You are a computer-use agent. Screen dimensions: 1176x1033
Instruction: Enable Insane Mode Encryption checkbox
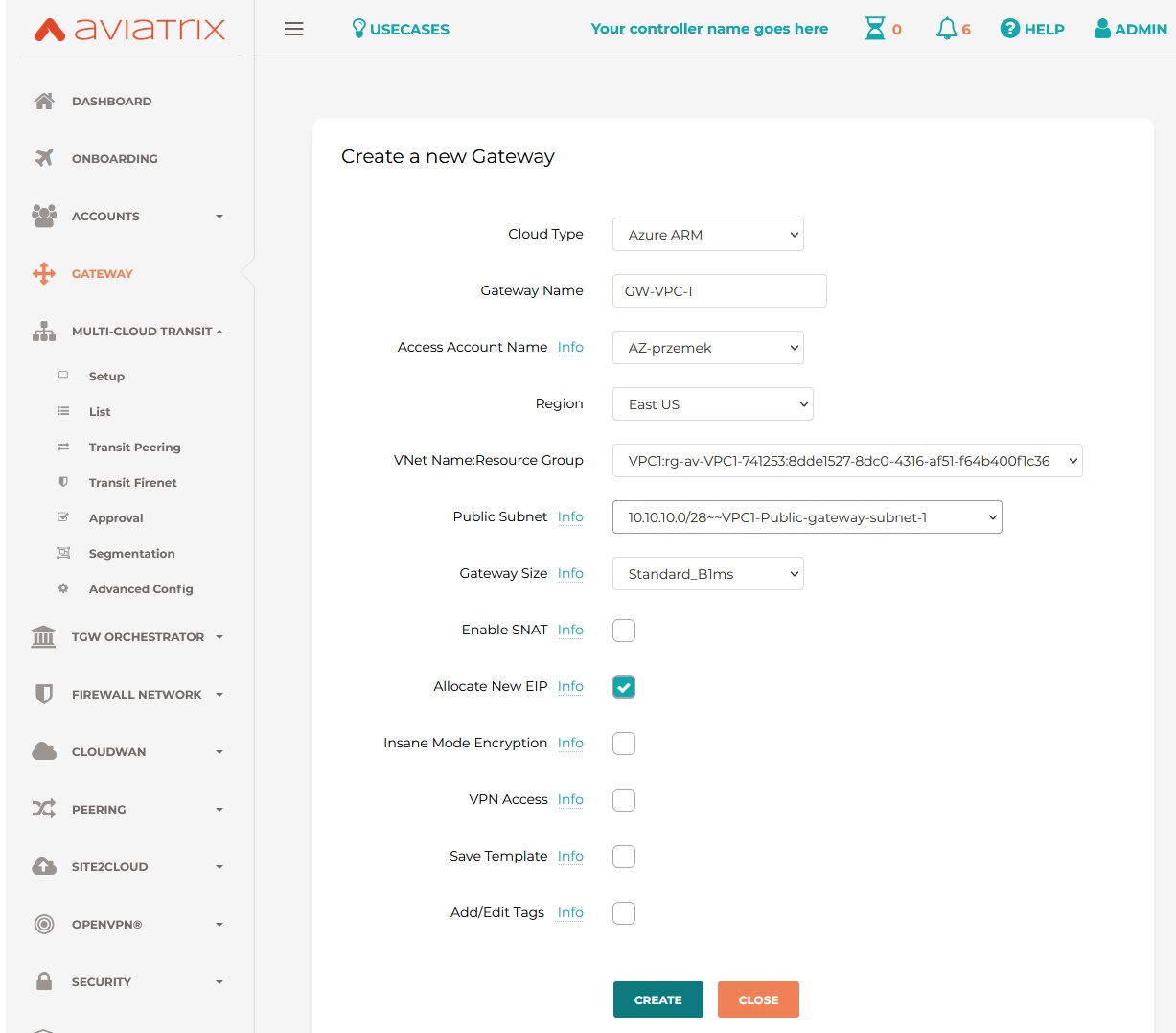(x=624, y=744)
